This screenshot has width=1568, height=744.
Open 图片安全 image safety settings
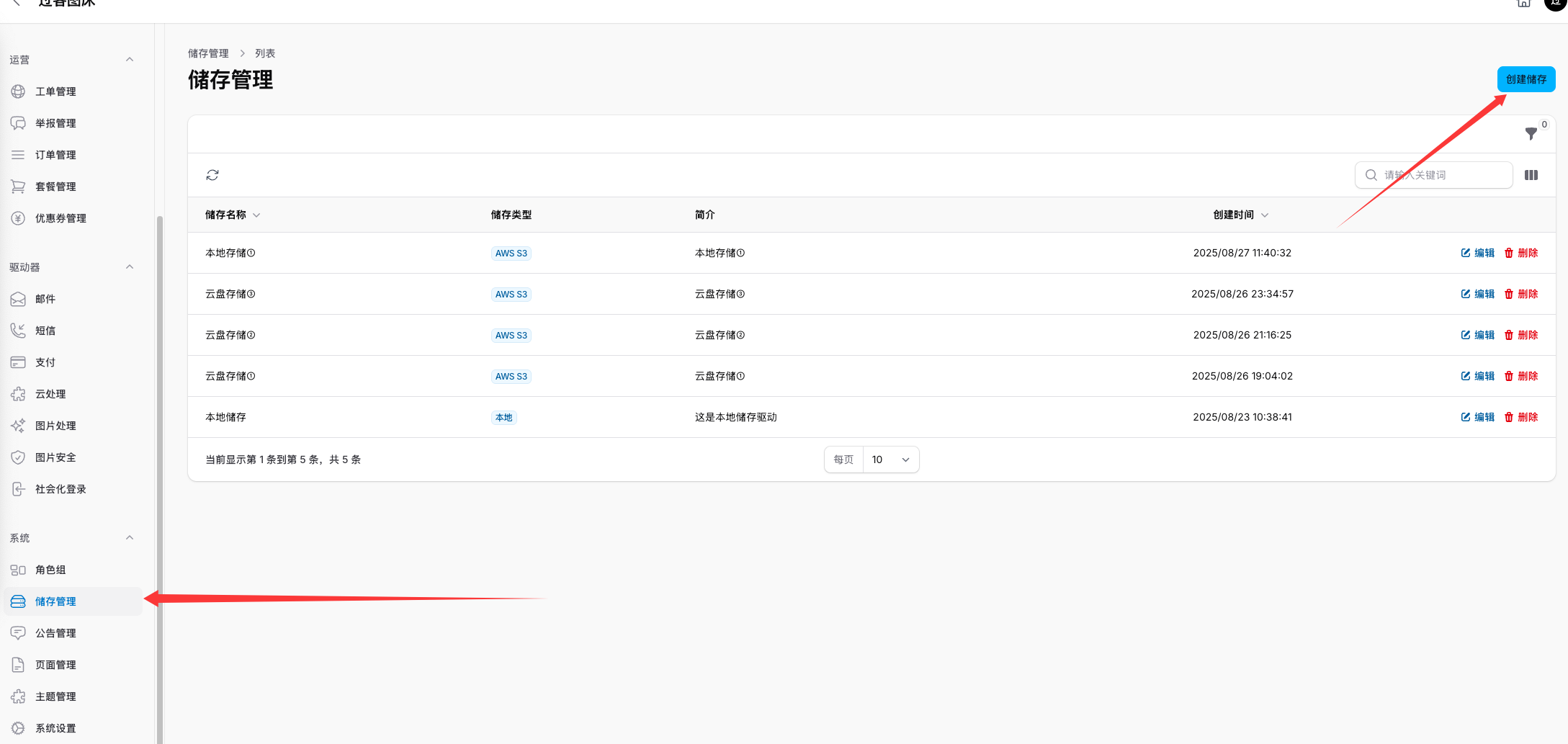tap(55, 457)
